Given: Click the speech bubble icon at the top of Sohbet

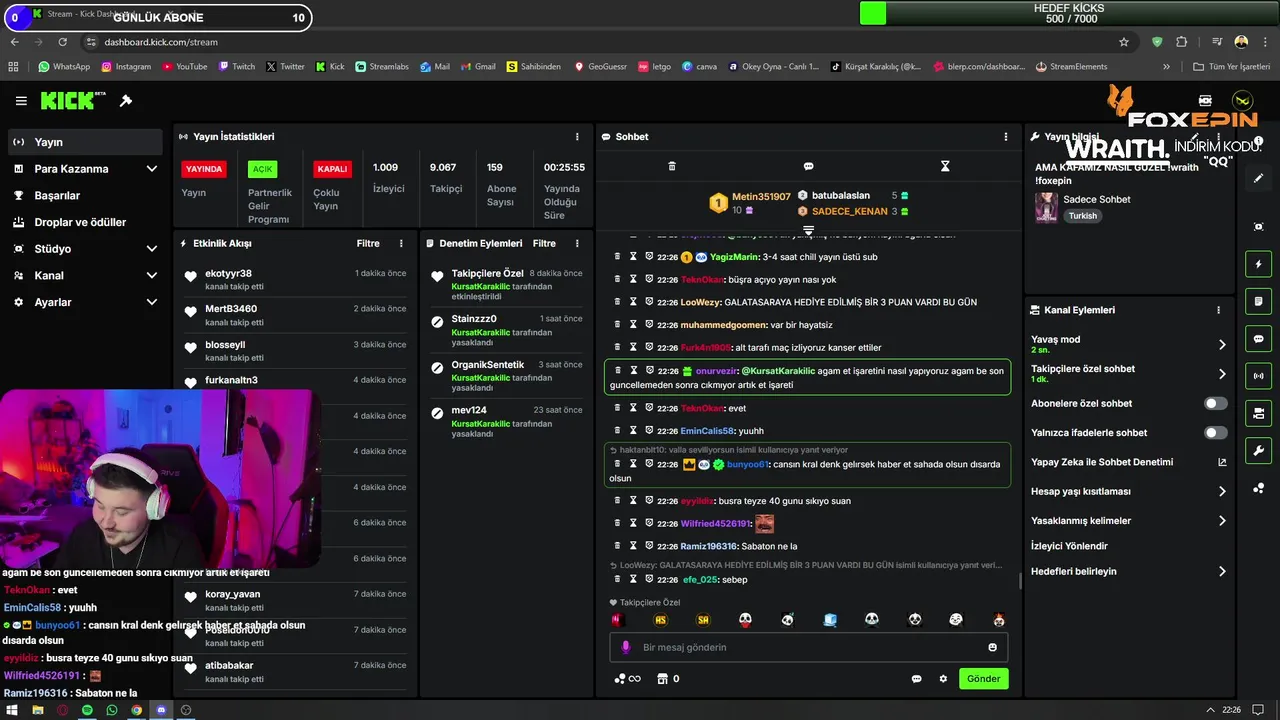Looking at the screenshot, I should (x=808, y=166).
